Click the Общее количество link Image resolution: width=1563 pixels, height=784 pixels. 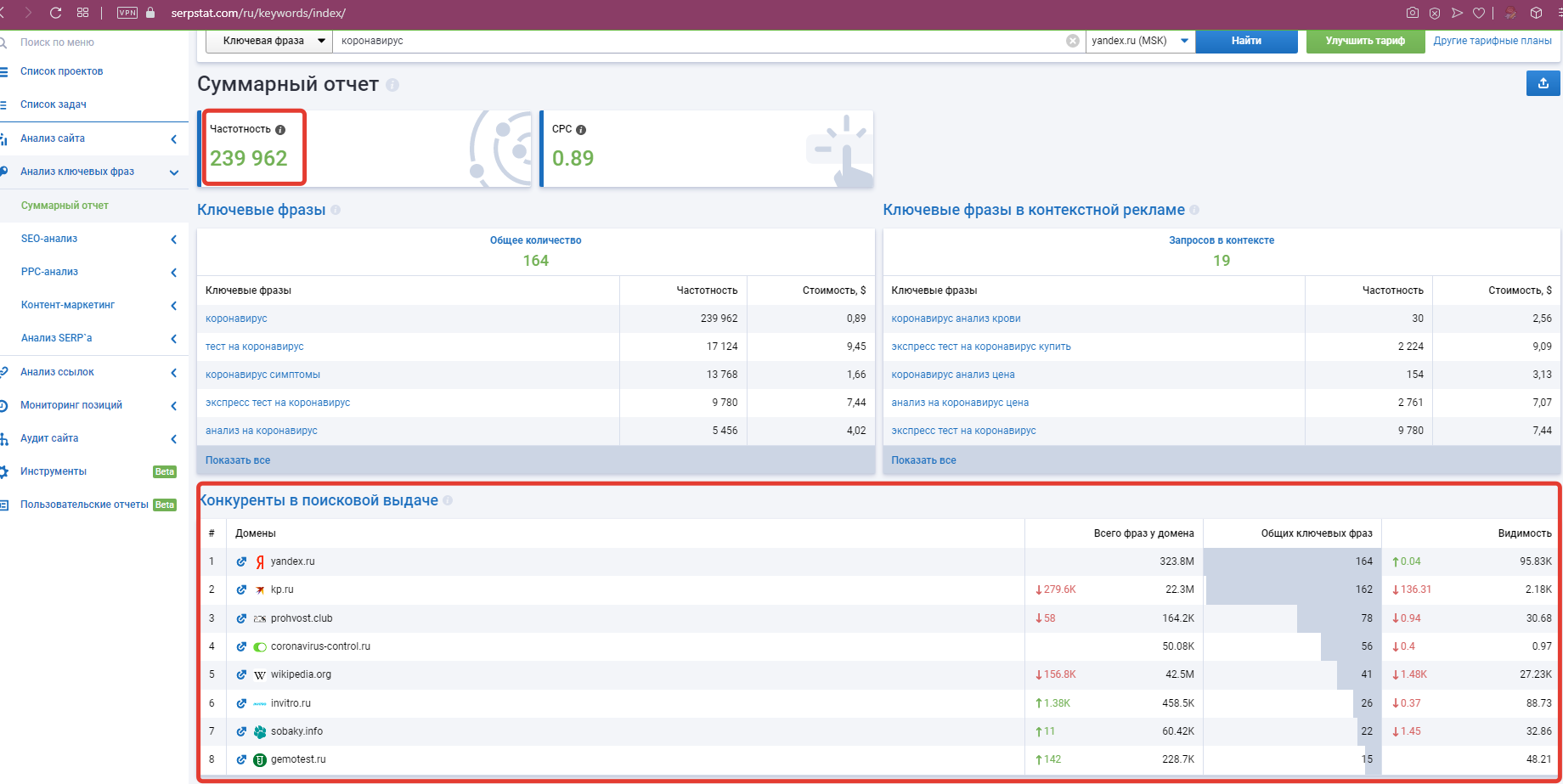535,240
